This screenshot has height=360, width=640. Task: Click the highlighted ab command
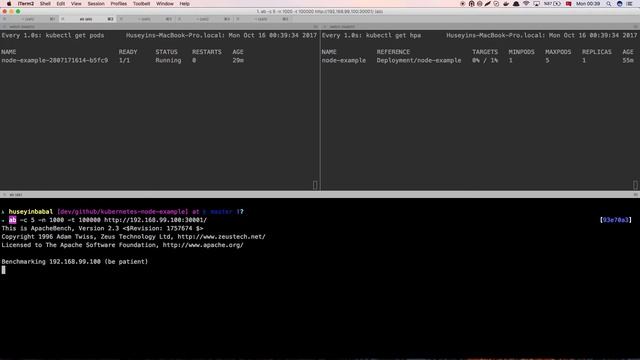(x=13, y=220)
